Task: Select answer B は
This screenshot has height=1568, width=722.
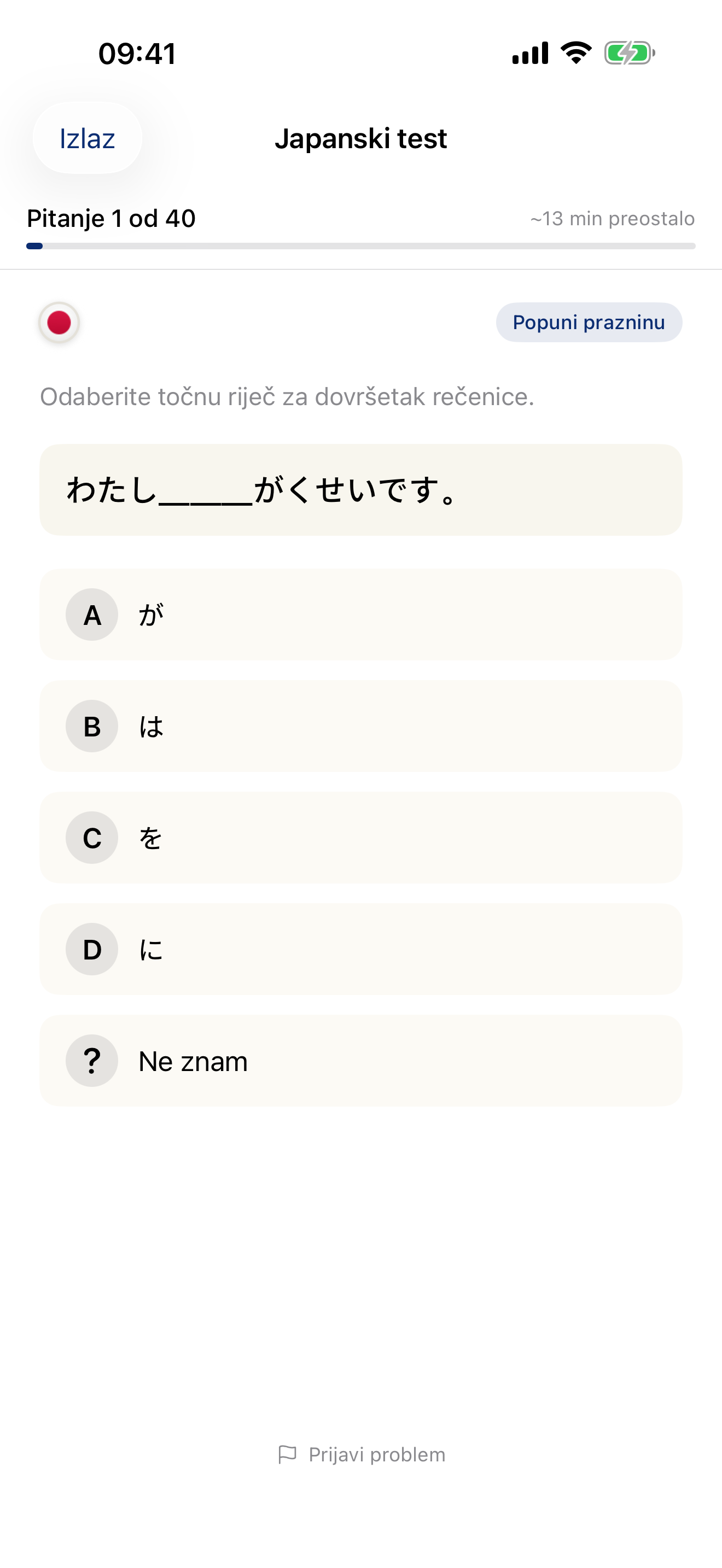Action: [360, 726]
